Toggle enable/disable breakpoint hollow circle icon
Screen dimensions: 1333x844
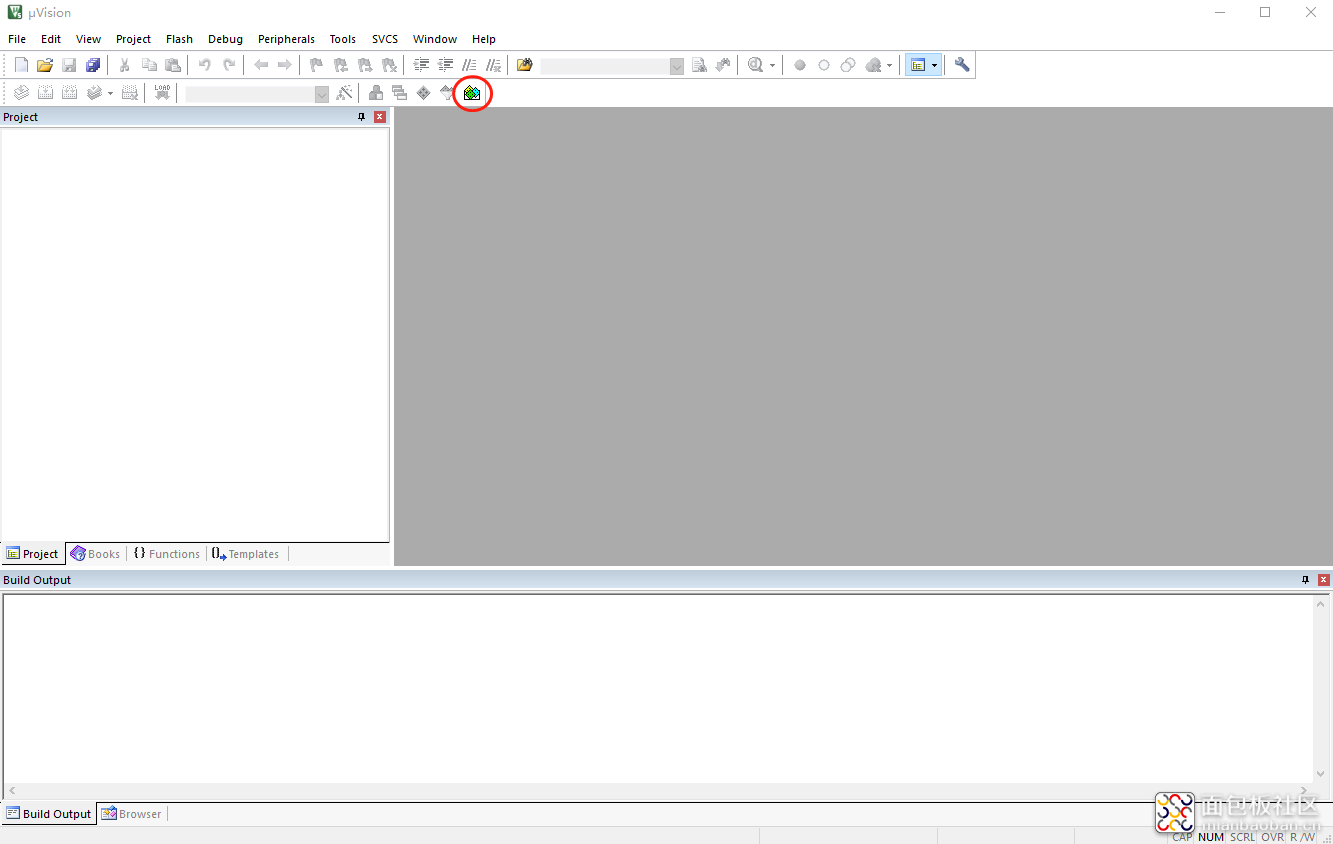(x=824, y=65)
